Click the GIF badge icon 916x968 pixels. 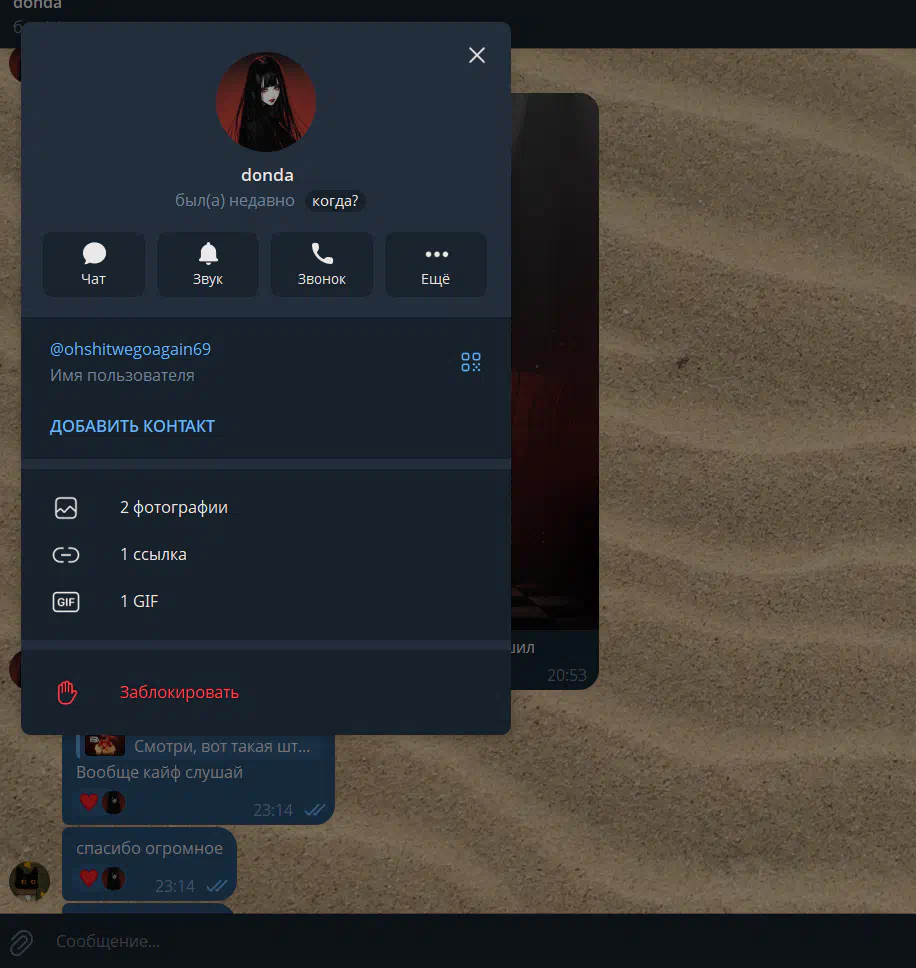tap(66, 602)
